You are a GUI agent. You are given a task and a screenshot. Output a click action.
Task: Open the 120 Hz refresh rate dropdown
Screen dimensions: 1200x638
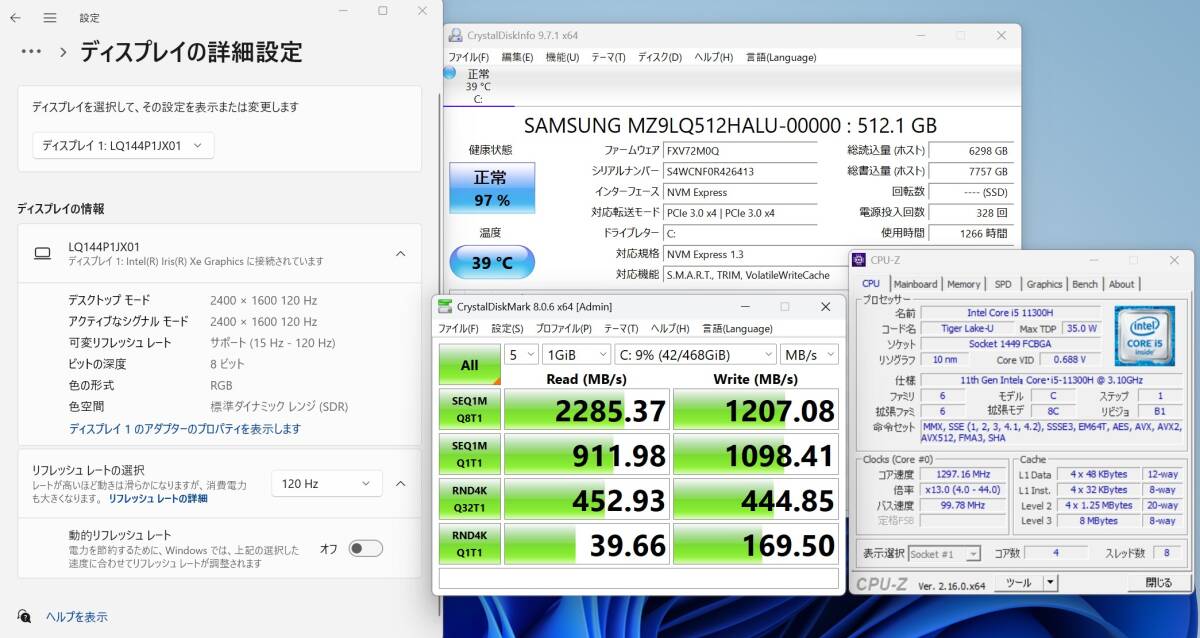[x=327, y=484]
